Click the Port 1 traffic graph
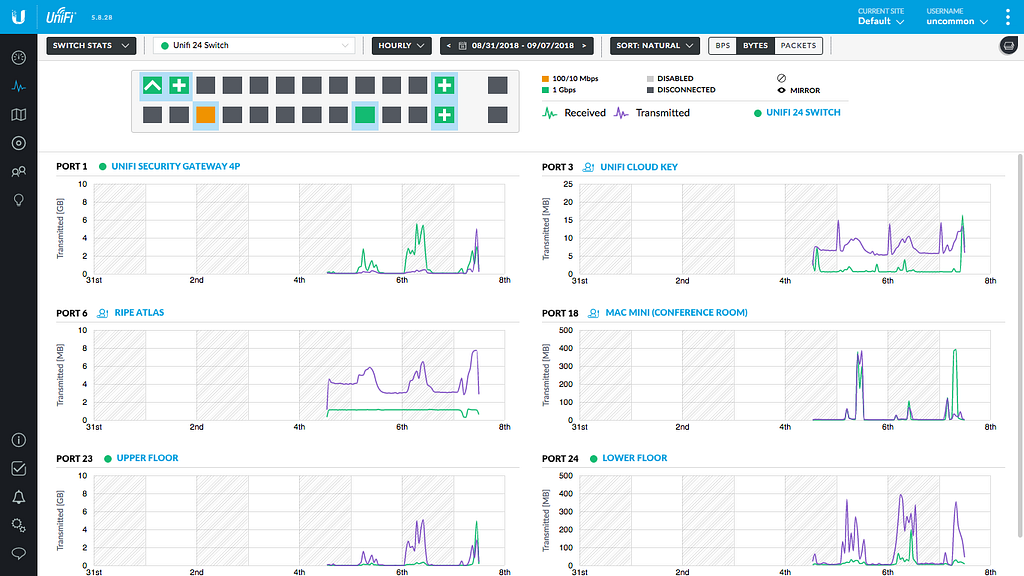 [299, 229]
